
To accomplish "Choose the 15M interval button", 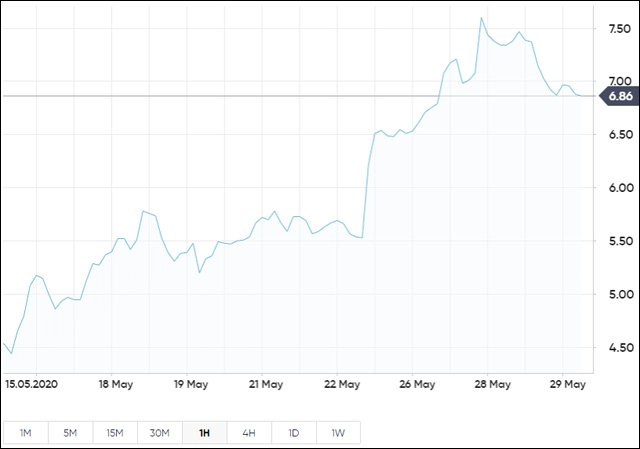I will click(x=115, y=432).
